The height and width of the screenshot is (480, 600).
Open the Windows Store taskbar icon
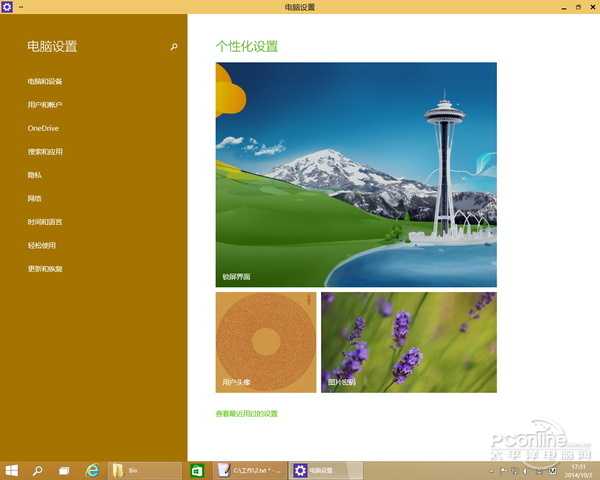[x=197, y=470]
